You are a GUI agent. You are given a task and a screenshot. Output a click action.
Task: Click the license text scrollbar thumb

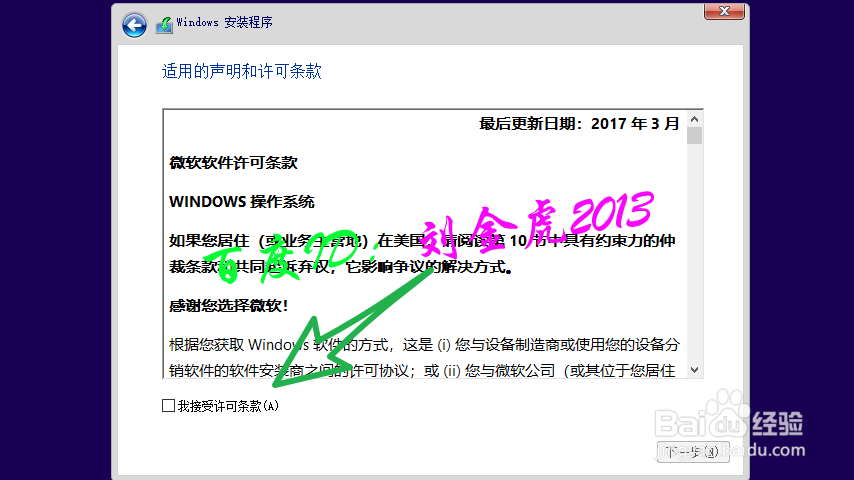pyautogui.click(x=694, y=136)
